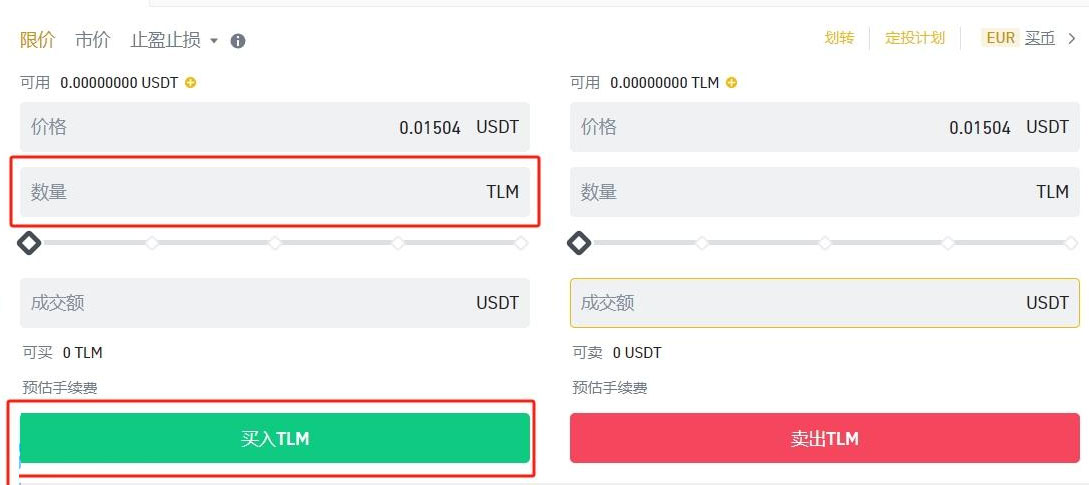Click the arrow icon after 买币
The image size is (1089, 485).
coord(1072,39)
